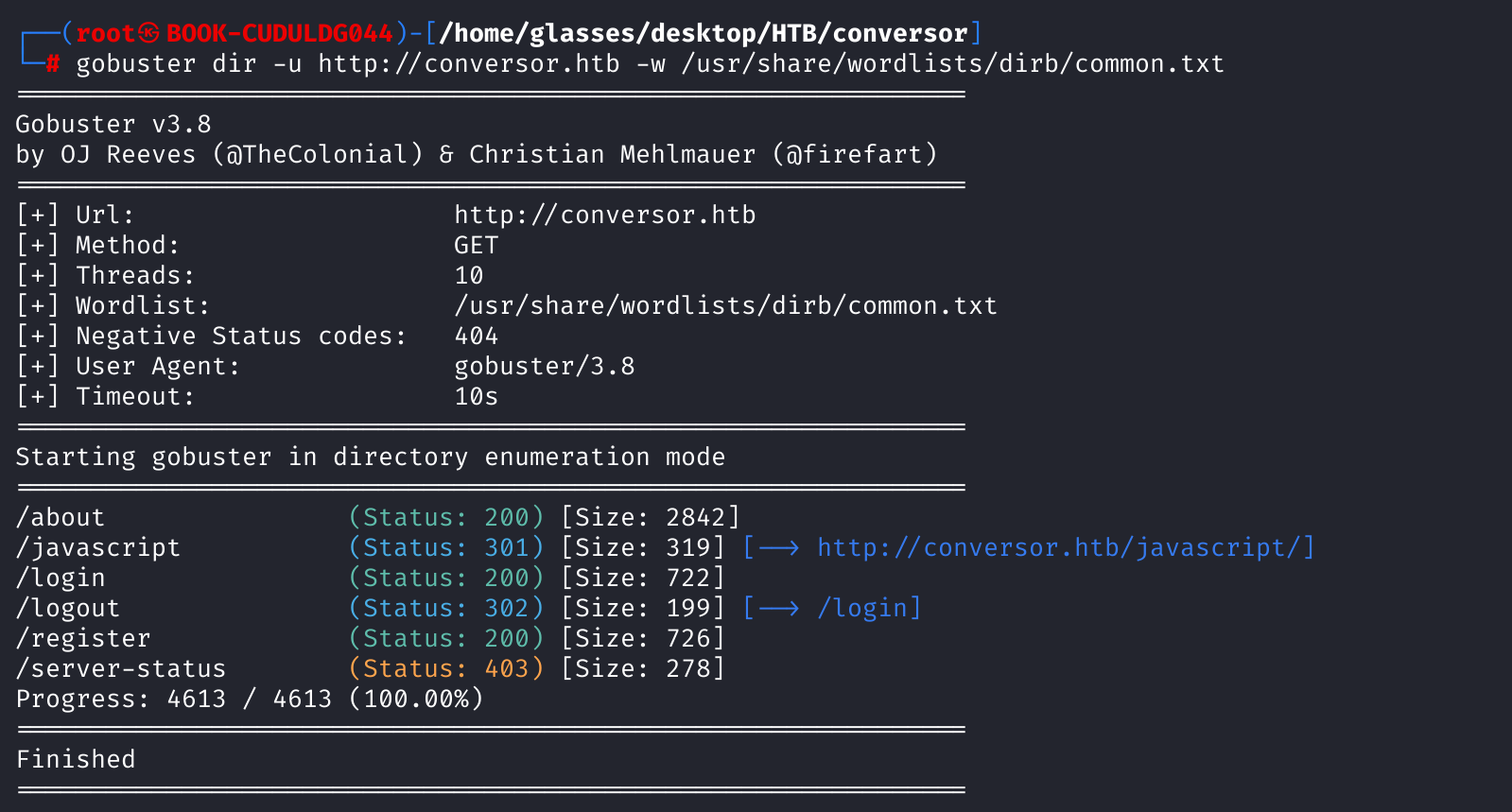The width and height of the screenshot is (1512, 812).
Task: Click the gobuster/3.8 User Agent value
Action: point(545,367)
